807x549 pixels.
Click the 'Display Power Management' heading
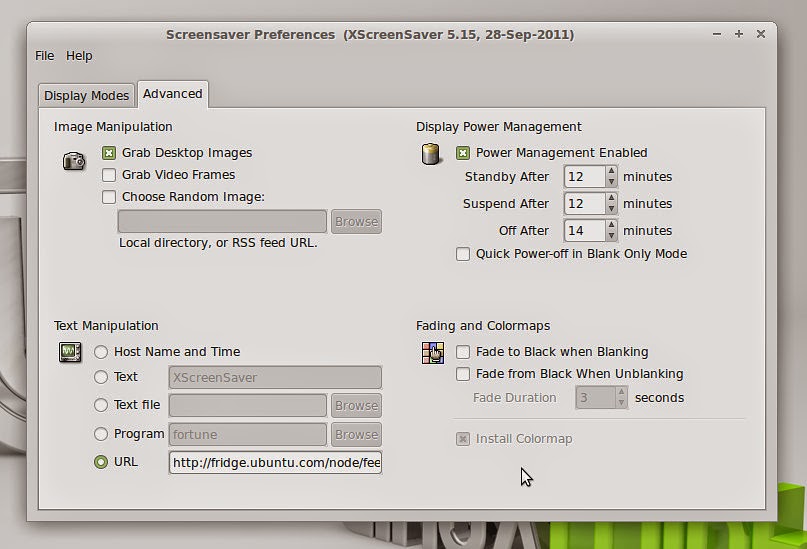[x=499, y=127]
